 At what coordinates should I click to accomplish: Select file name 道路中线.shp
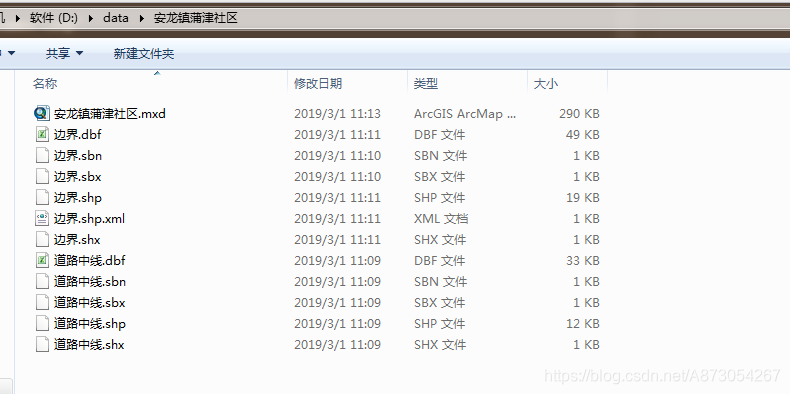[x=90, y=323]
